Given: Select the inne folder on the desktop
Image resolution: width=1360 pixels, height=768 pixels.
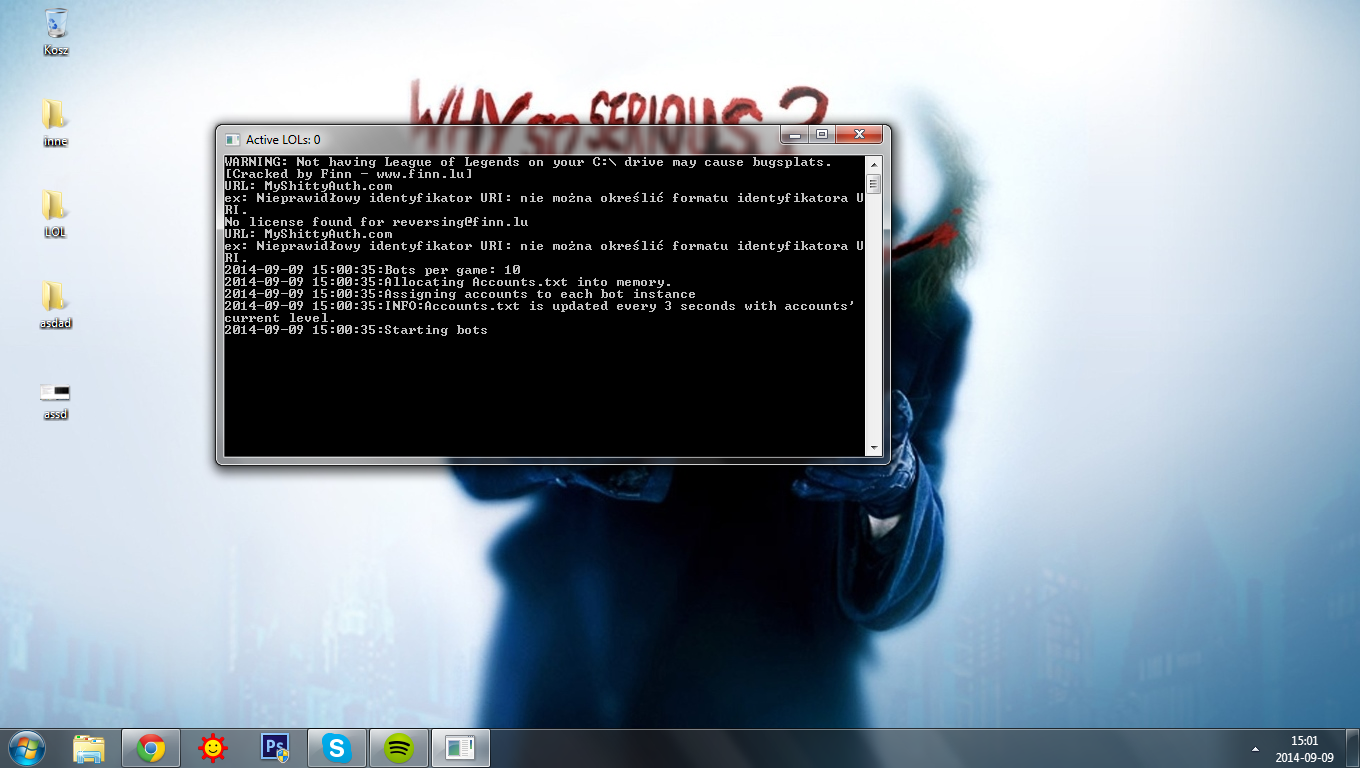Looking at the screenshot, I should pyautogui.click(x=55, y=123).
